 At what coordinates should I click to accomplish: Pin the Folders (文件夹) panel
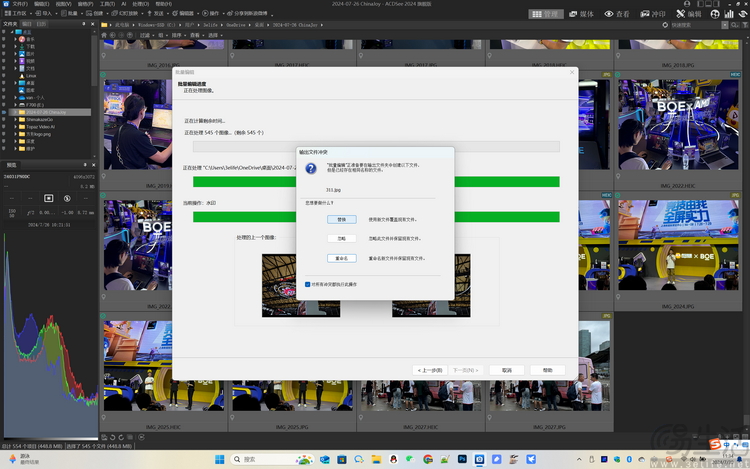(84, 24)
